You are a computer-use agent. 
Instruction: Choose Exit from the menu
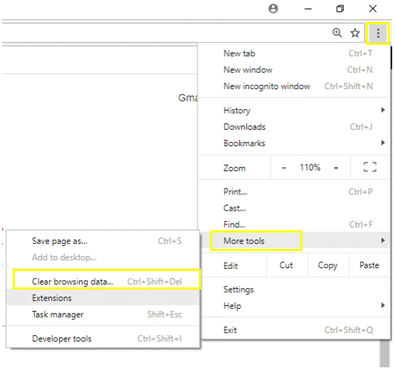pos(294,330)
